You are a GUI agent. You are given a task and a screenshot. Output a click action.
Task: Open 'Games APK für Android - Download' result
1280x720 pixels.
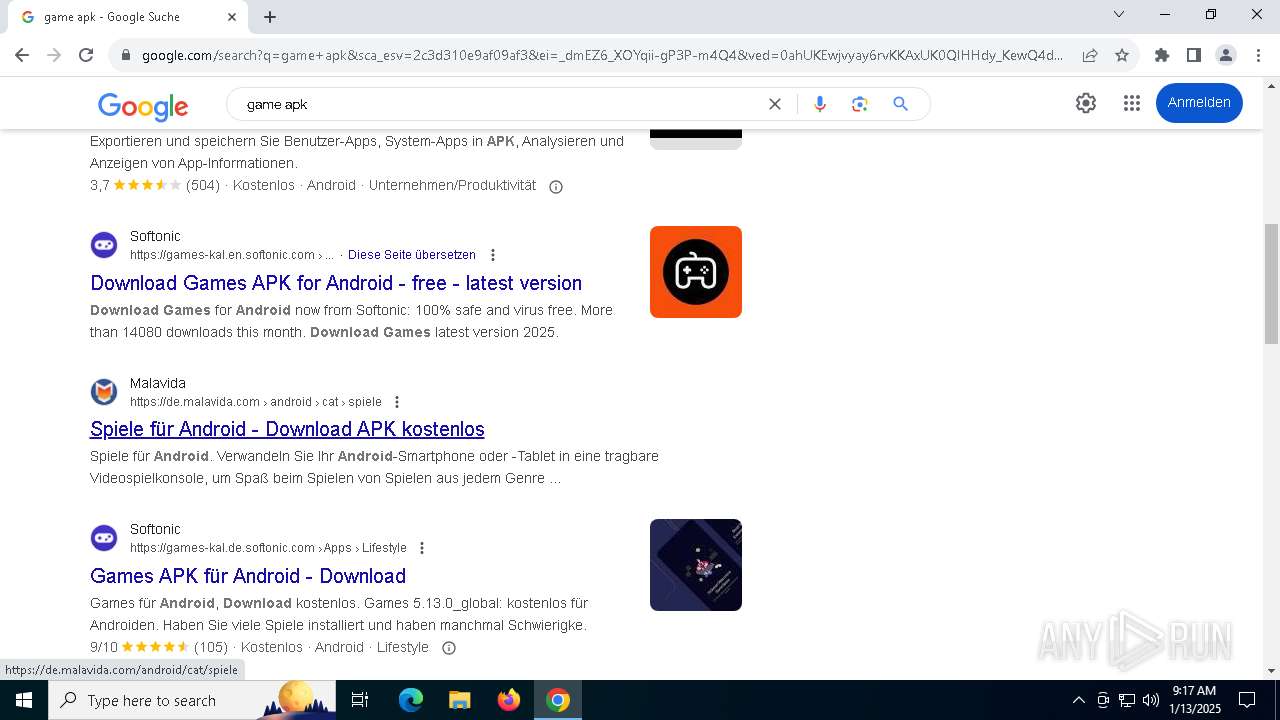pyautogui.click(x=248, y=576)
